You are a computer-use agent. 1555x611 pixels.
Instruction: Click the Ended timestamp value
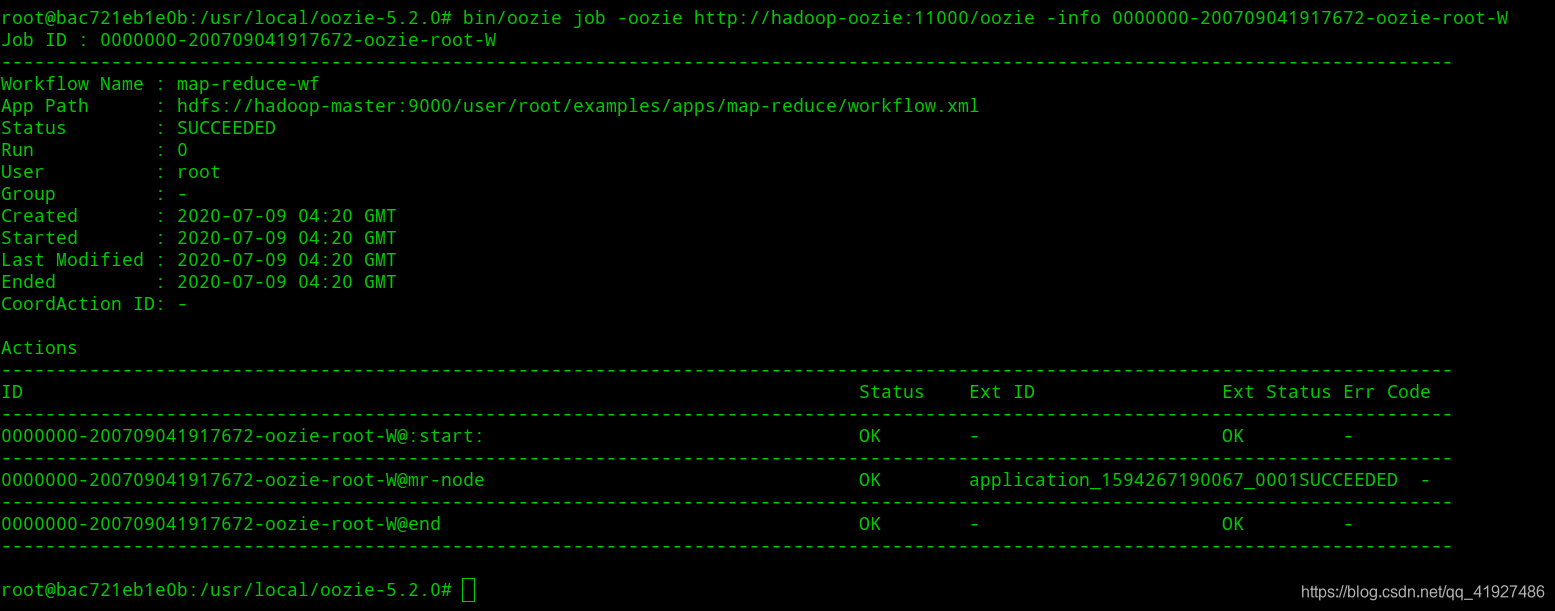(x=287, y=282)
